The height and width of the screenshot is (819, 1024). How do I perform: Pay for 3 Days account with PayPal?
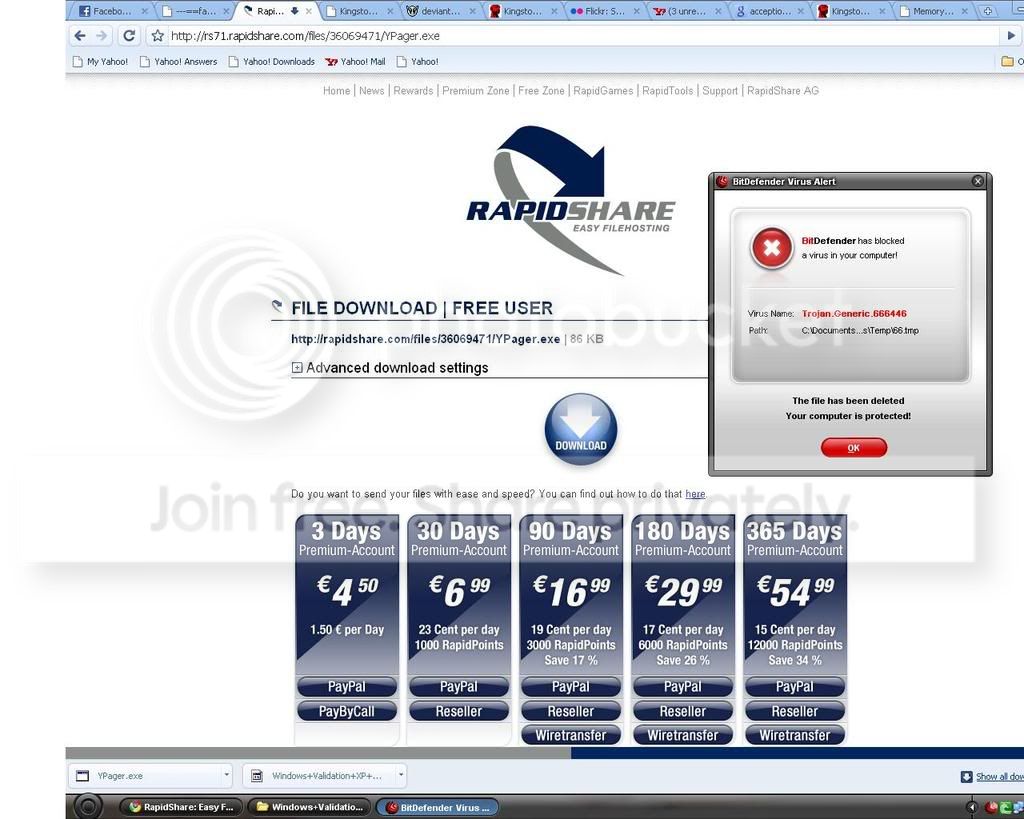(347, 686)
